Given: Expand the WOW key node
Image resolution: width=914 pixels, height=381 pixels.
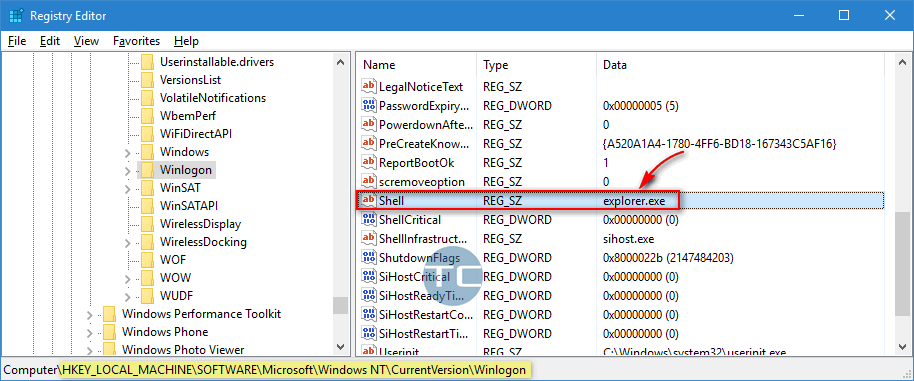Looking at the screenshot, I should [x=128, y=278].
